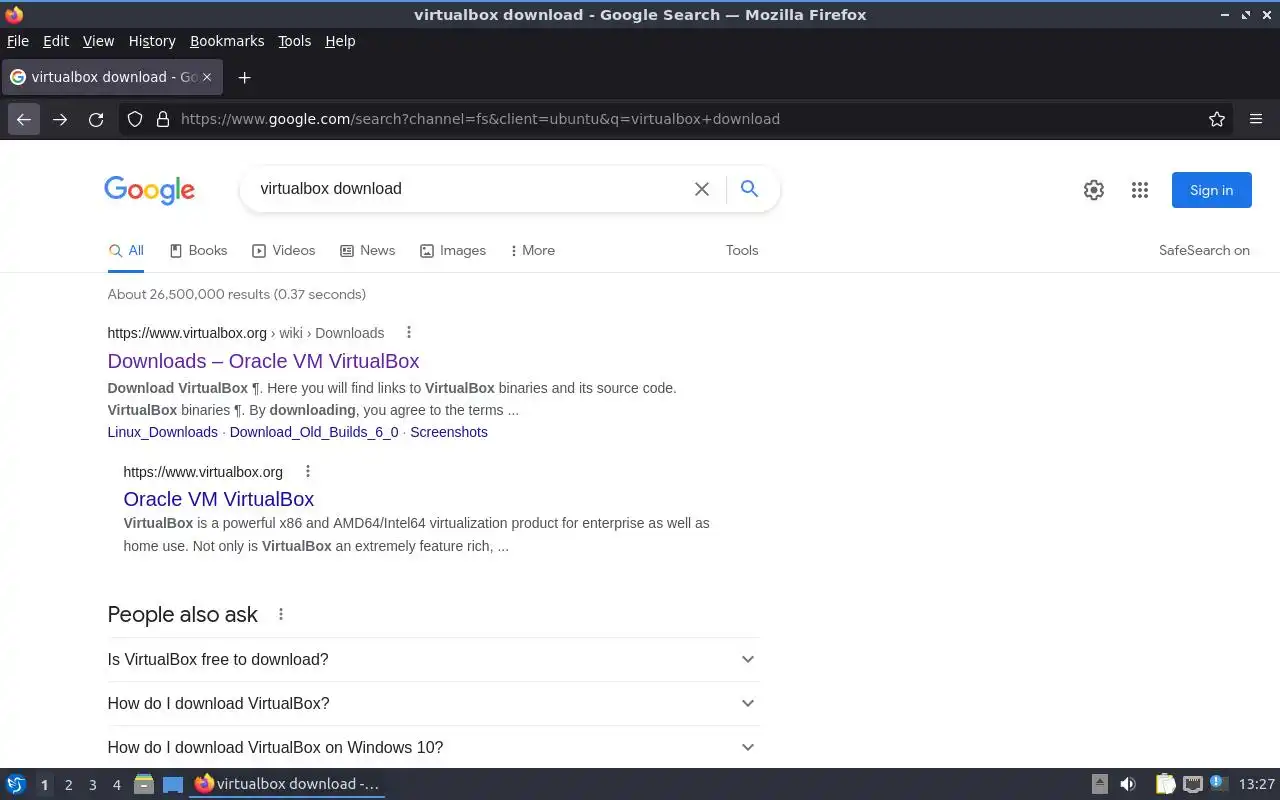
Task: Switch to virtual desktop 2
Action: [69, 785]
